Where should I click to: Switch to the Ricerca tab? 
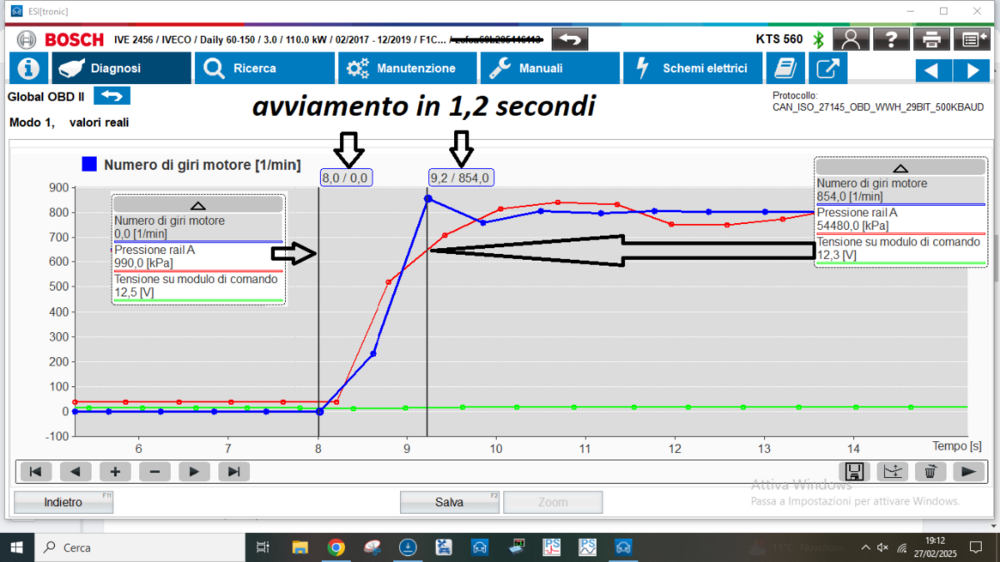point(265,68)
